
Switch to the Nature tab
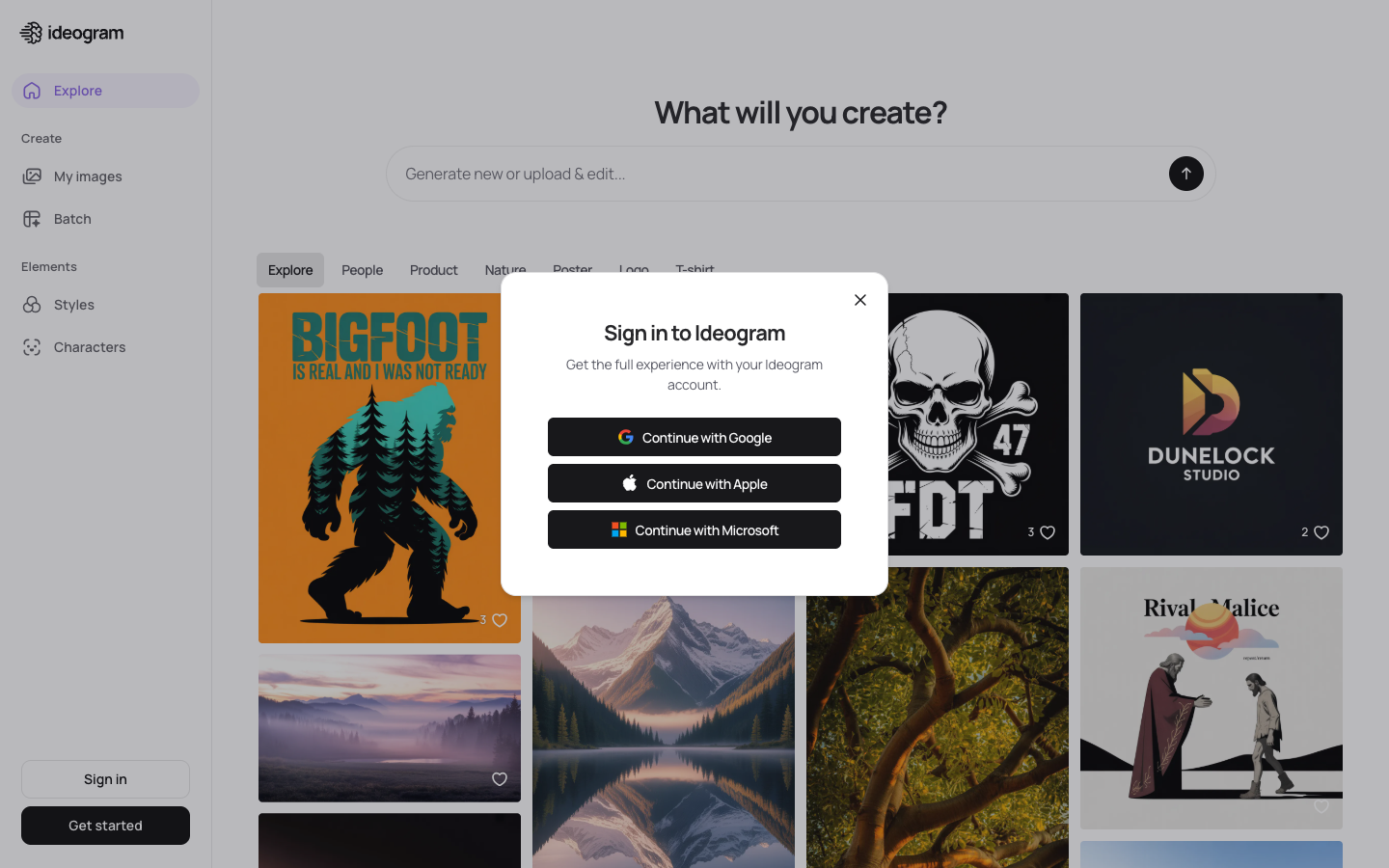505,270
